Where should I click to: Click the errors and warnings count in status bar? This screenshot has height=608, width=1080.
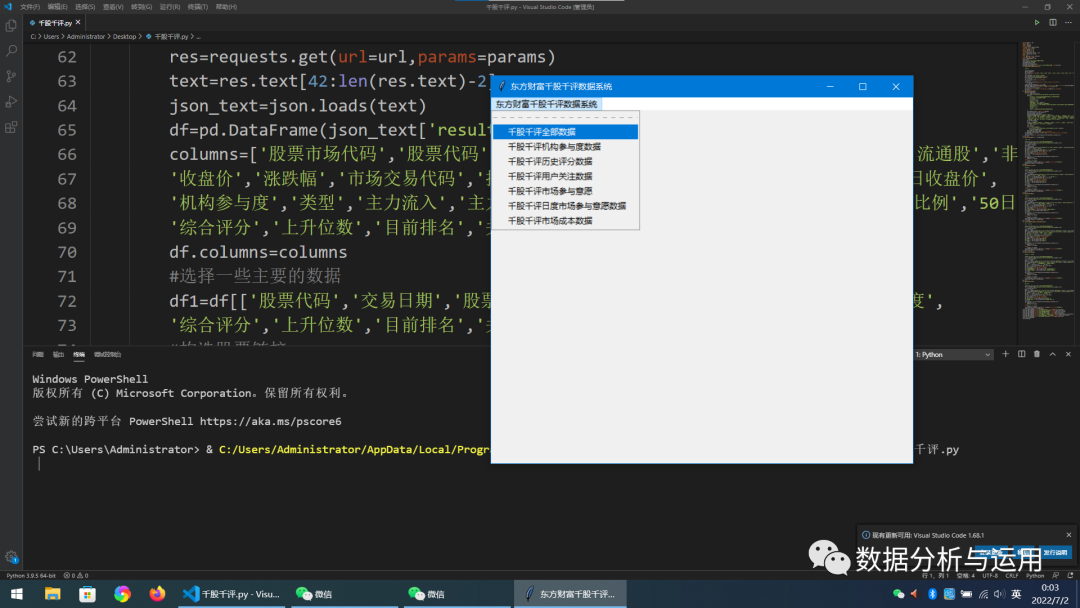click(x=76, y=576)
